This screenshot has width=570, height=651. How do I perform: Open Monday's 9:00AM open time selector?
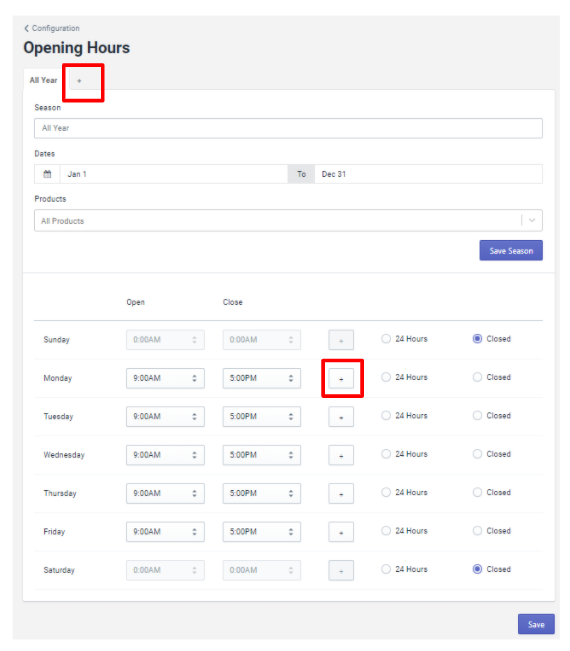[x=165, y=378]
